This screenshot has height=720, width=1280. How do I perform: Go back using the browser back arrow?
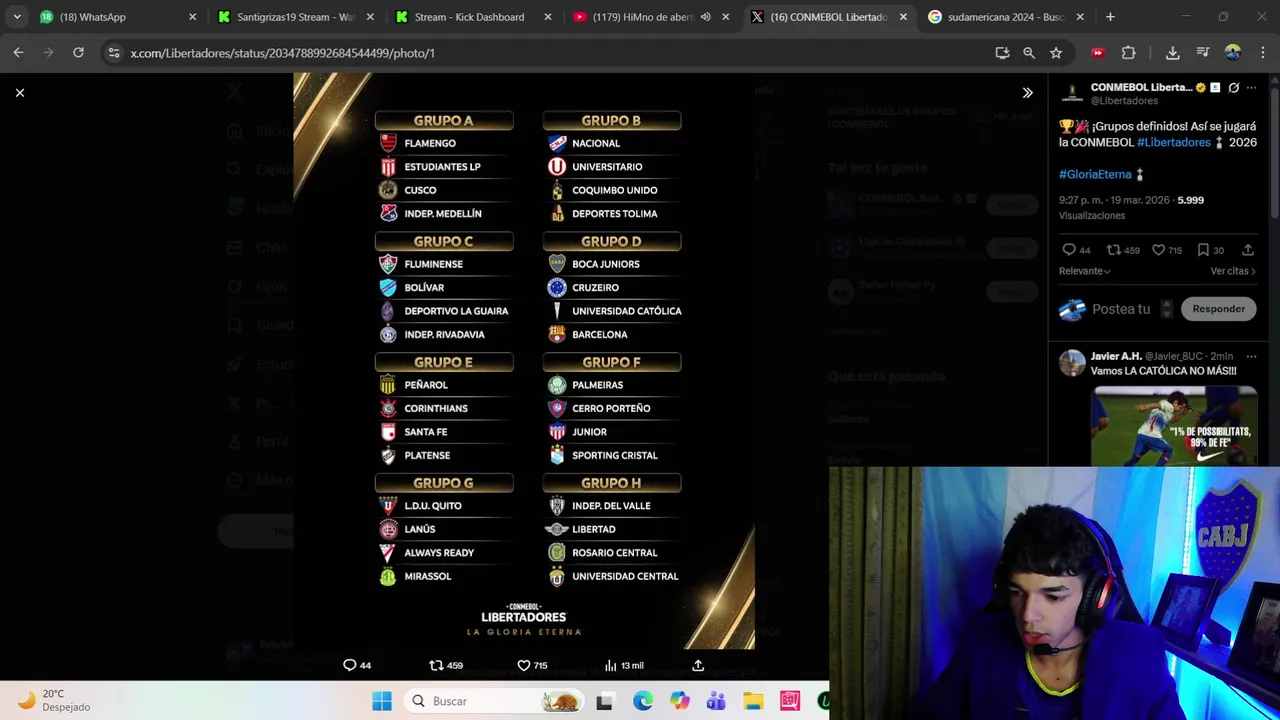[19, 53]
